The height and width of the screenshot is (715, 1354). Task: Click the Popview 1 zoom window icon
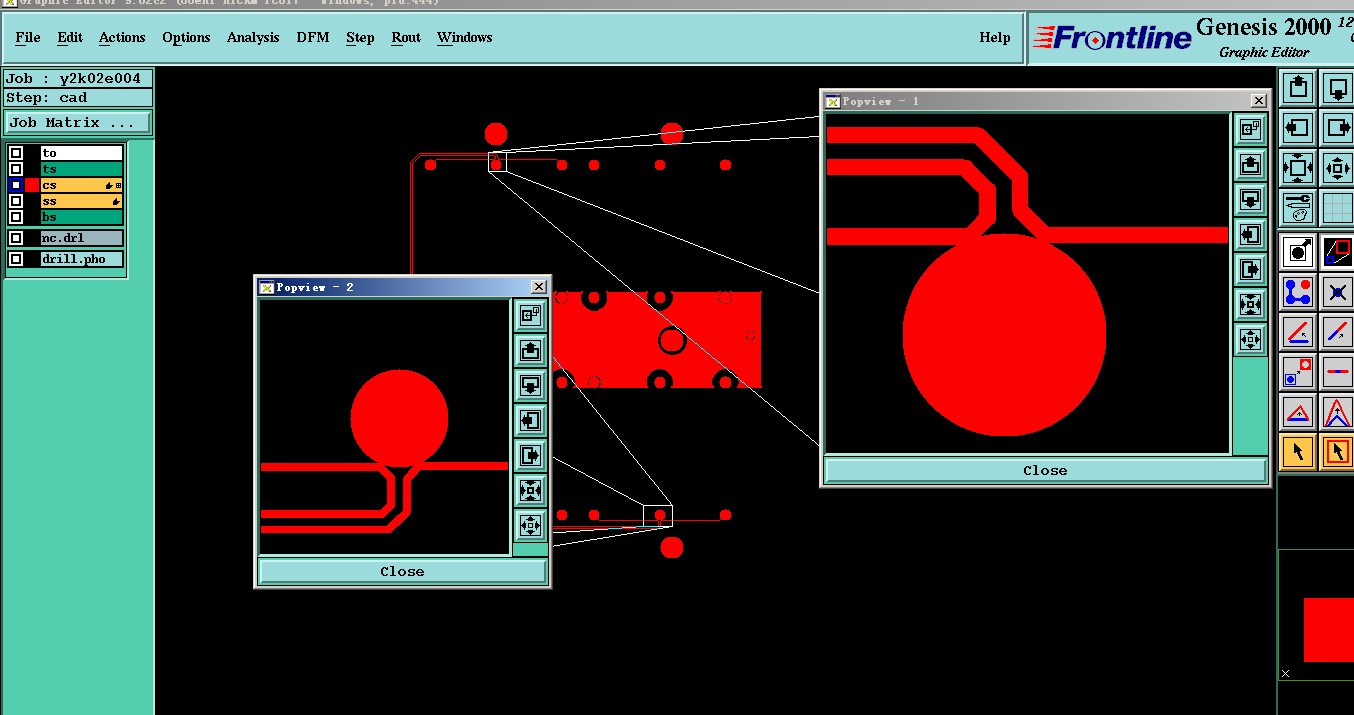(x=1250, y=128)
